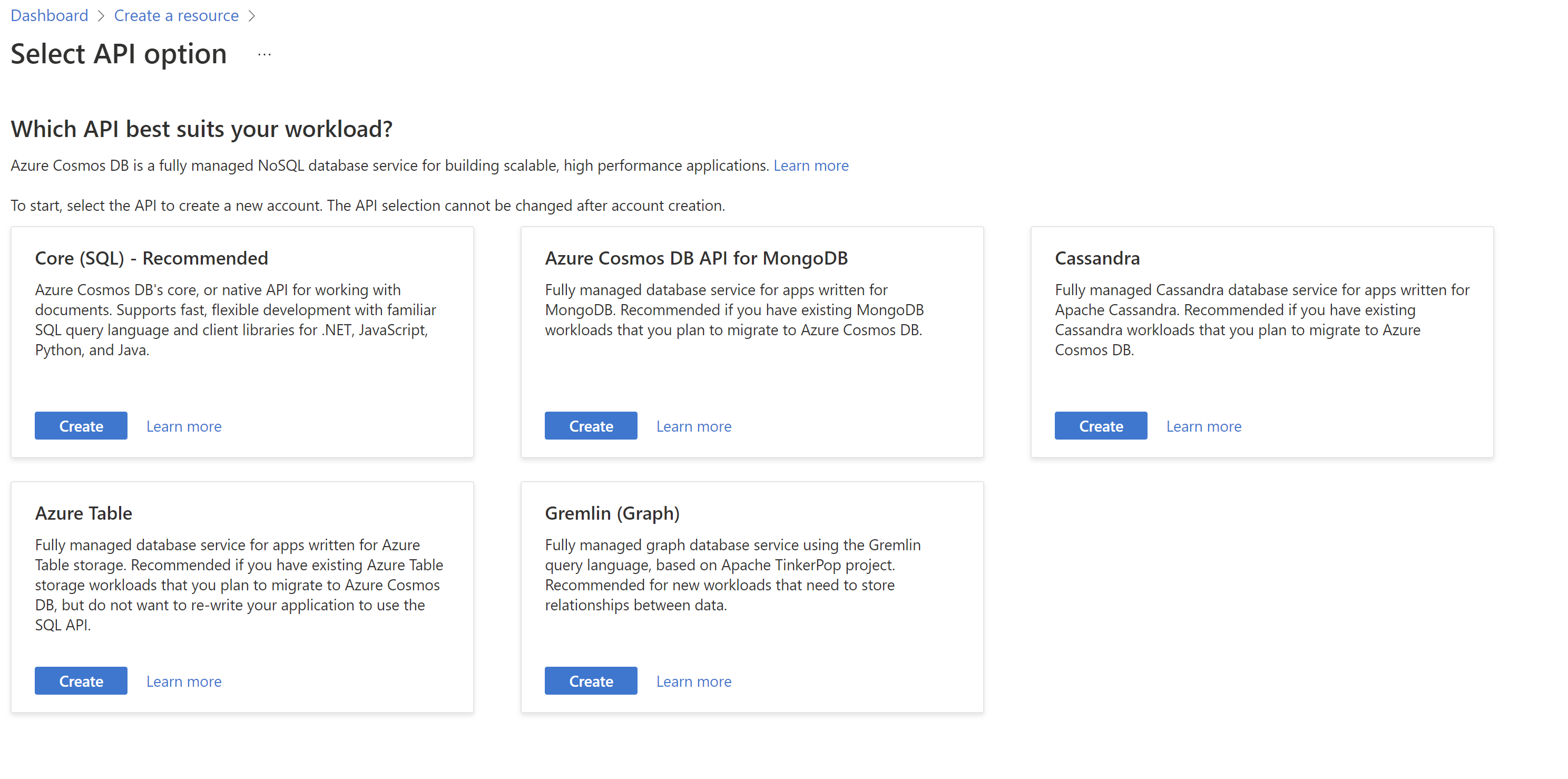
Task: Click the API selection cannot be changed notice
Action: [368, 206]
